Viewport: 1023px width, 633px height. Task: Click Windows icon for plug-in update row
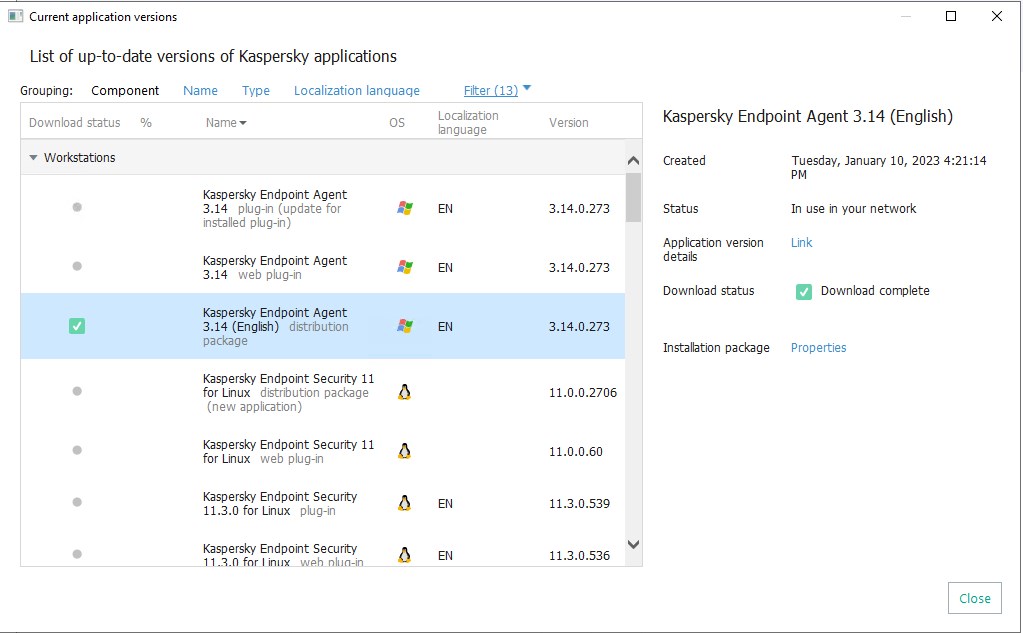(x=404, y=208)
